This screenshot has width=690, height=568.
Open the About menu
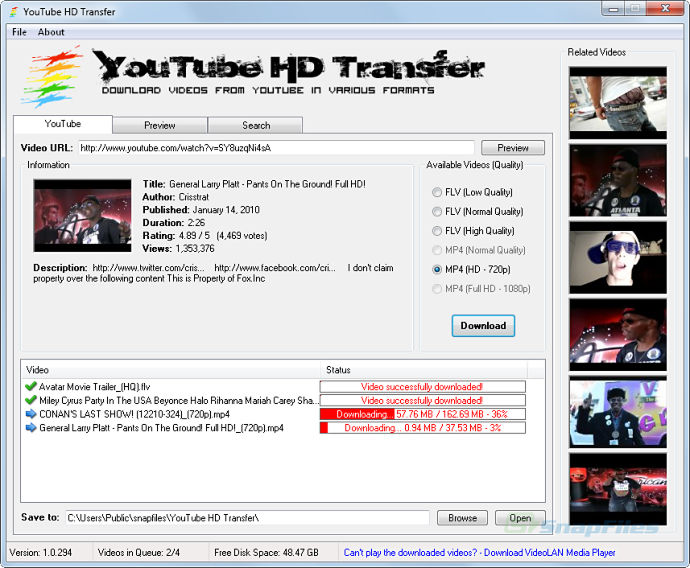(51, 32)
